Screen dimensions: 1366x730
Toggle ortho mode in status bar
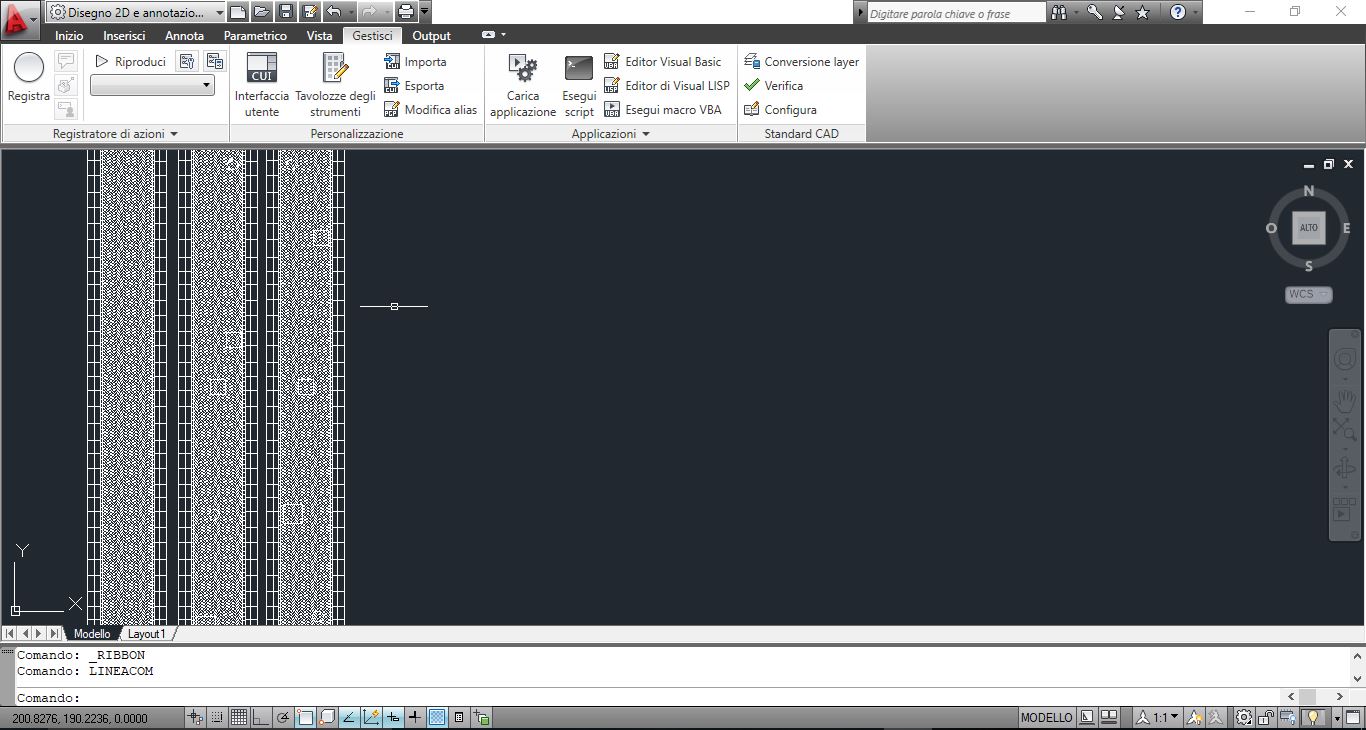coord(261,717)
